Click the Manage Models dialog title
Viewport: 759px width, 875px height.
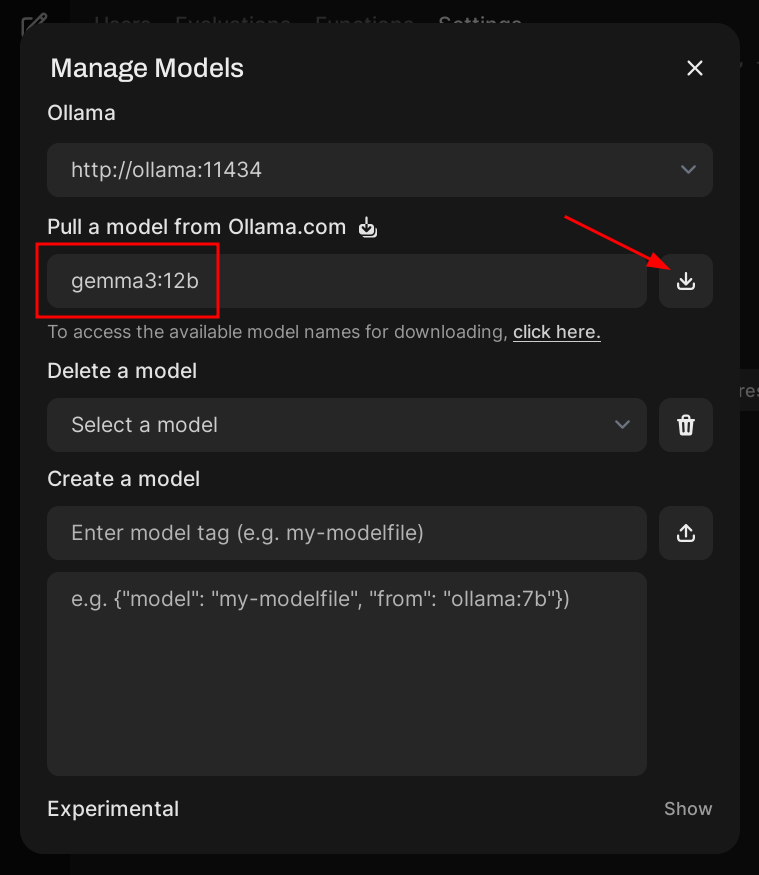(147, 68)
